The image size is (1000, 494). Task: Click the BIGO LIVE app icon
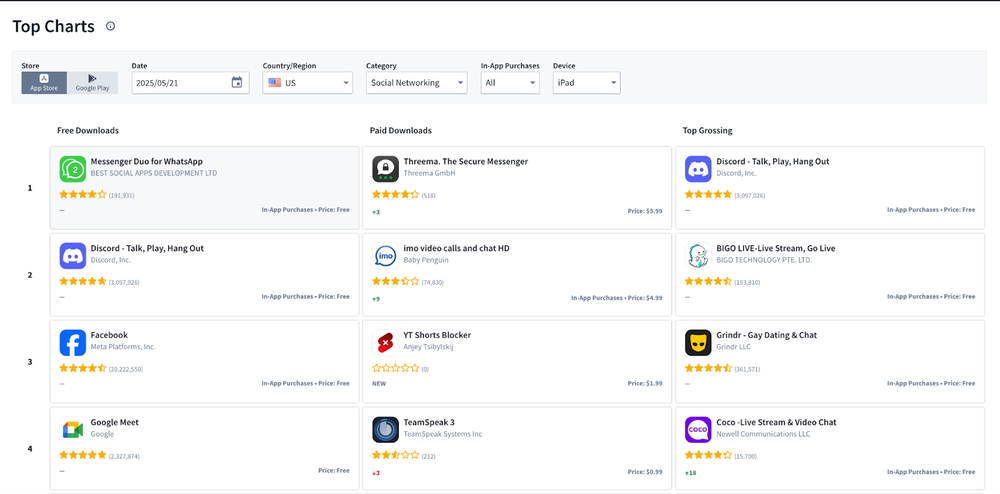click(x=698, y=256)
